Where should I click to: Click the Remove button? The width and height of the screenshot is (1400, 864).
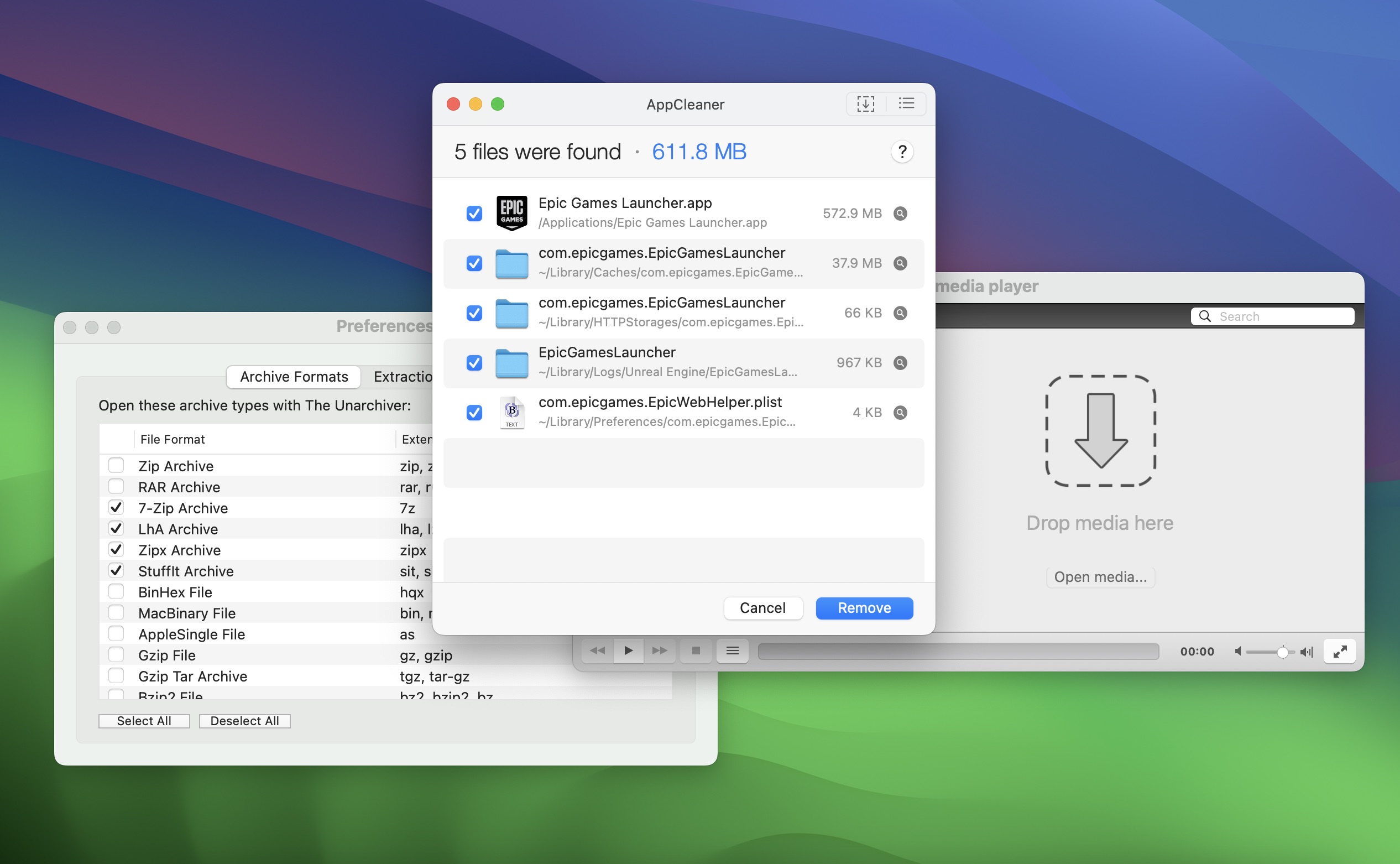[x=864, y=608]
